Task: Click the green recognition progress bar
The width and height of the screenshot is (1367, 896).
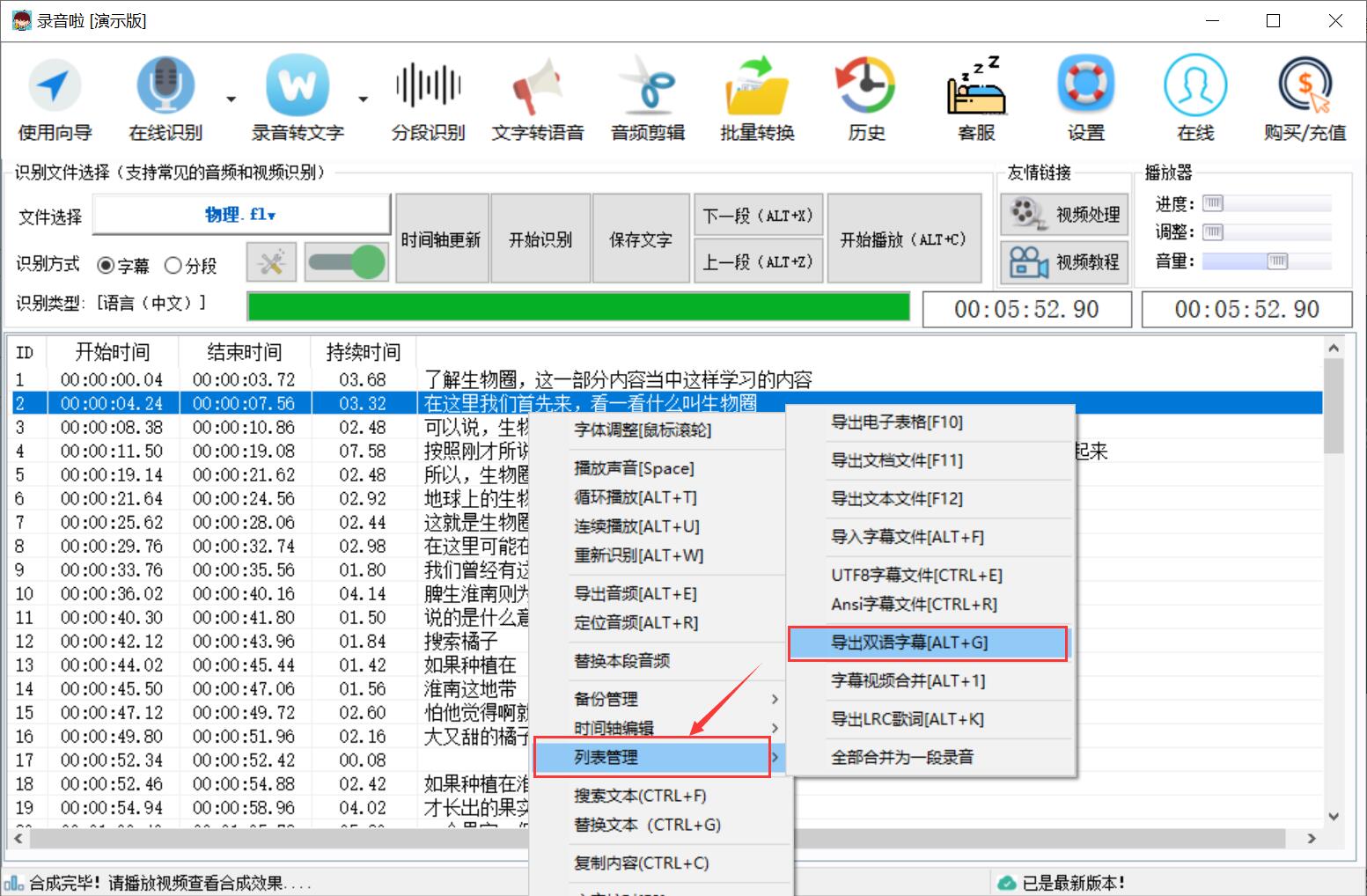Action: pos(579,307)
